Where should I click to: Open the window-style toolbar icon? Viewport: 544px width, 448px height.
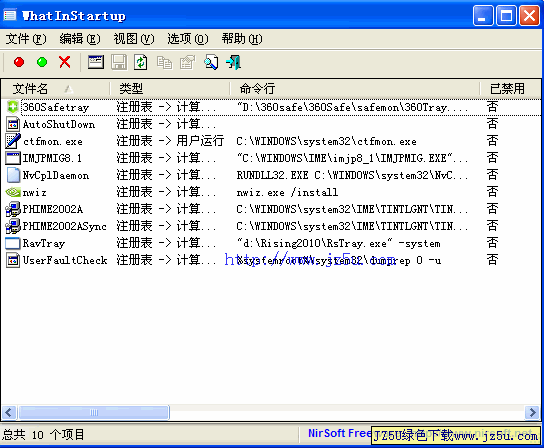coord(96,62)
